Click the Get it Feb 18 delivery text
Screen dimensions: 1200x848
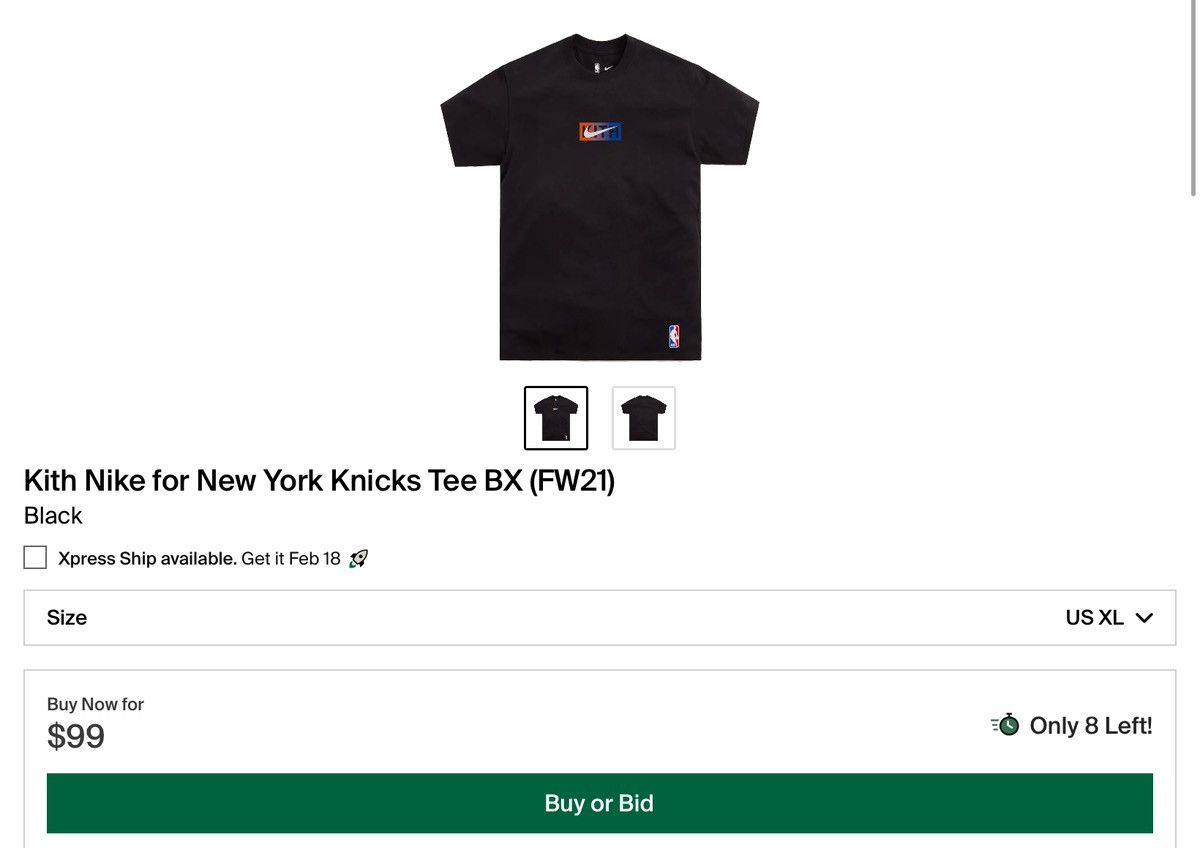tap(291, 559)
